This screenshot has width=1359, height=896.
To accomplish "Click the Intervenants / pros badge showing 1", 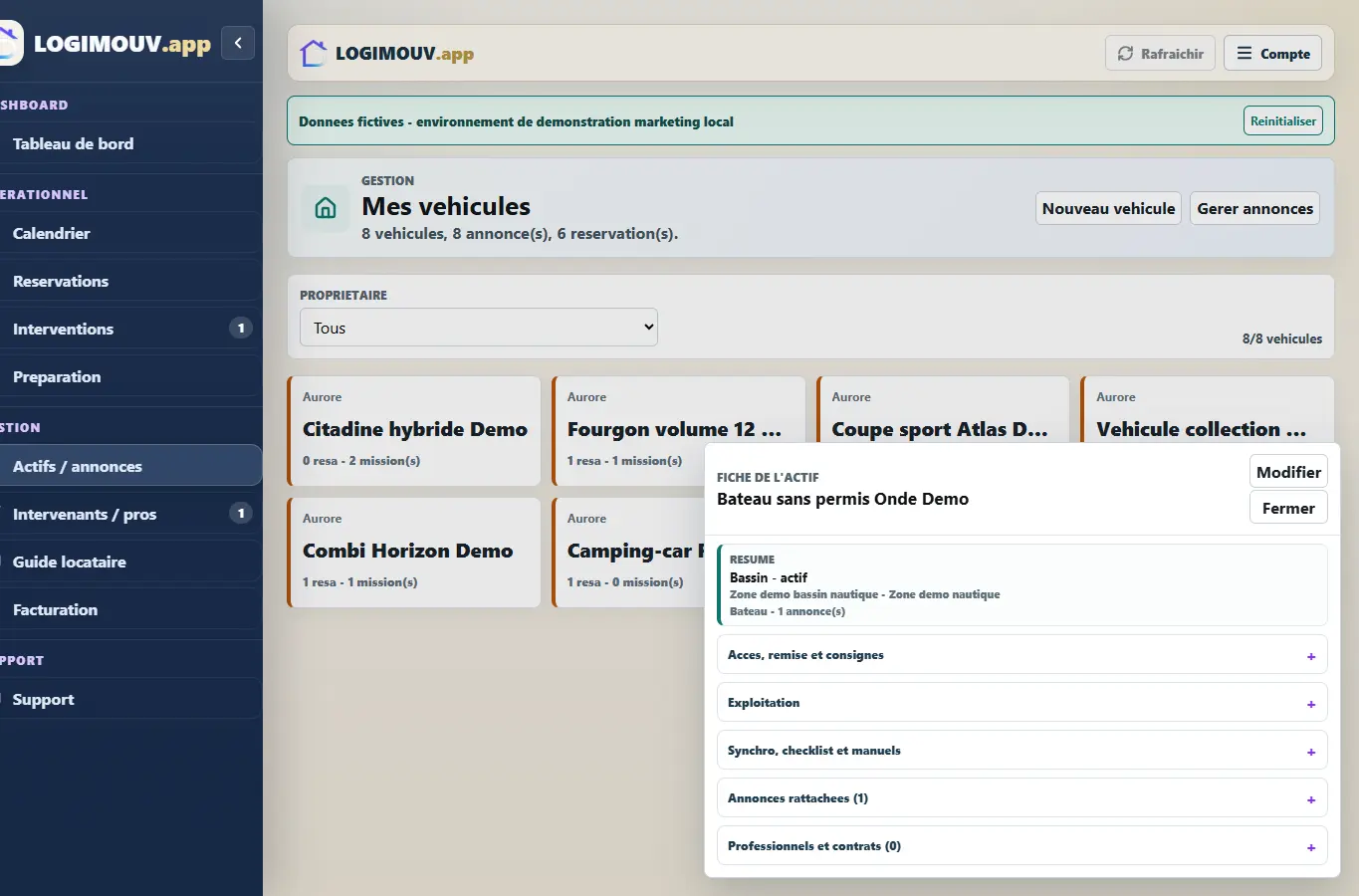I will coord(241,514).
